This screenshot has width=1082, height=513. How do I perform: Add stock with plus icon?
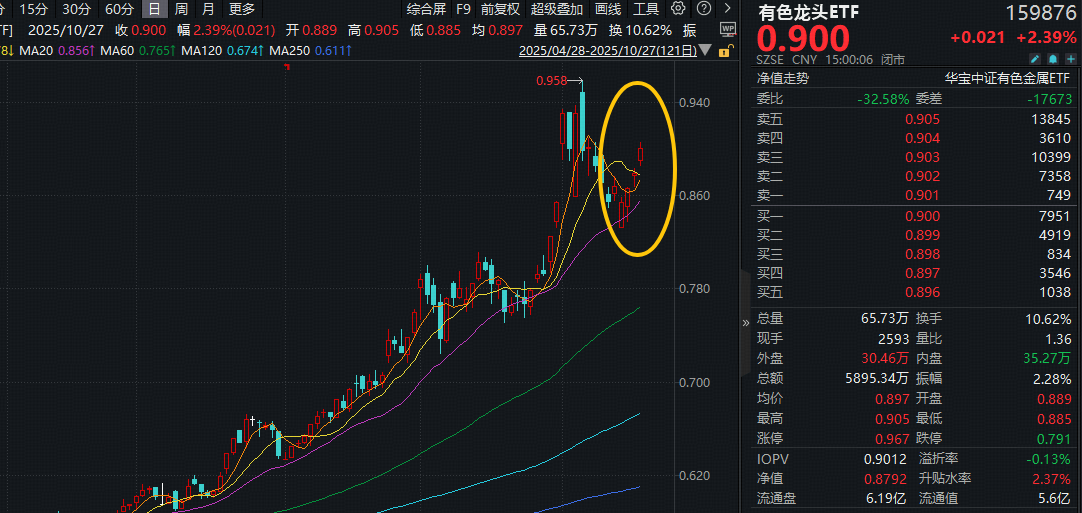coord(1070,59)
